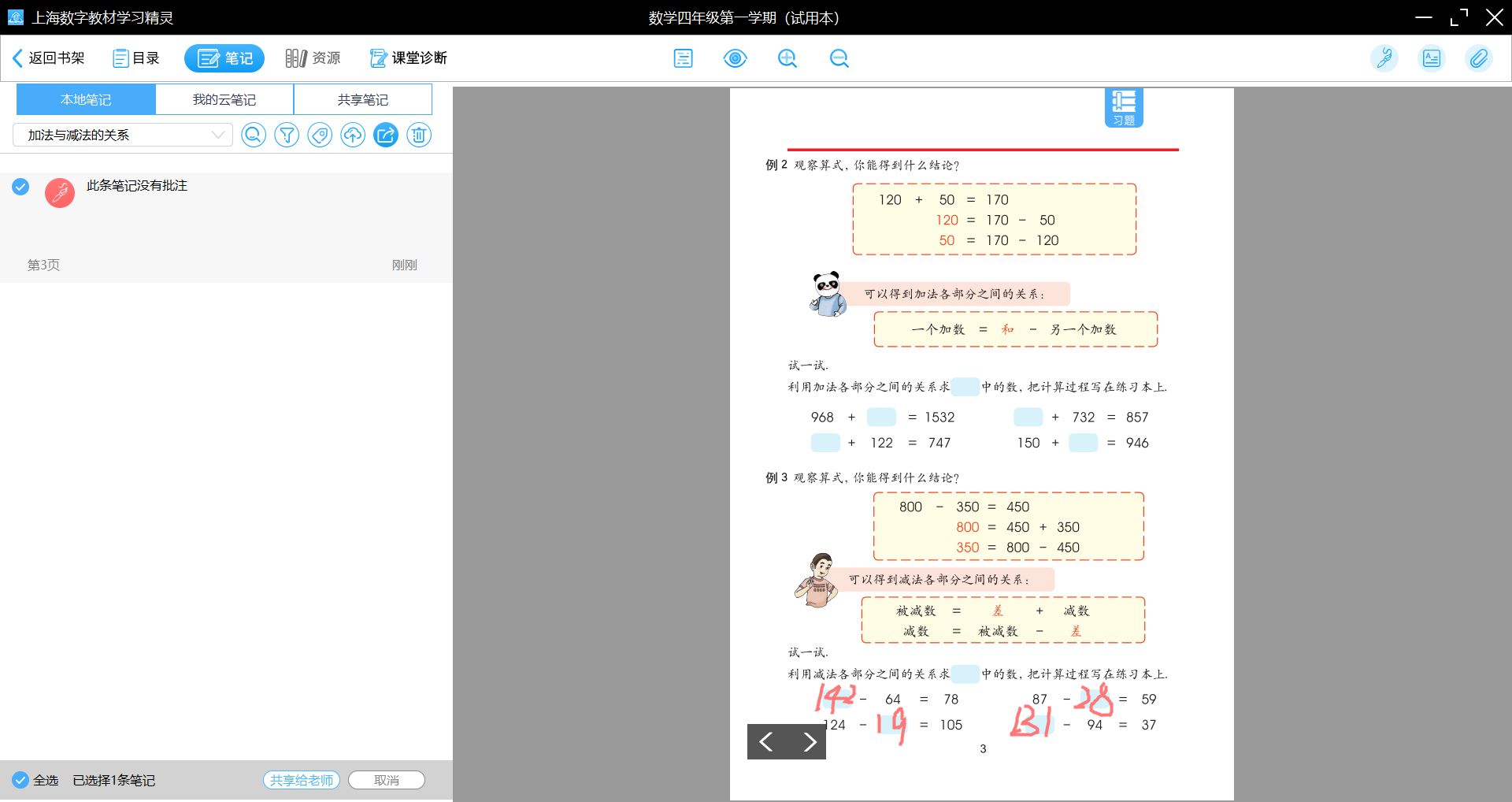Upload notes with the cloud icon
This screenshot has height=802, width=1512.
[x=353, y=136]
